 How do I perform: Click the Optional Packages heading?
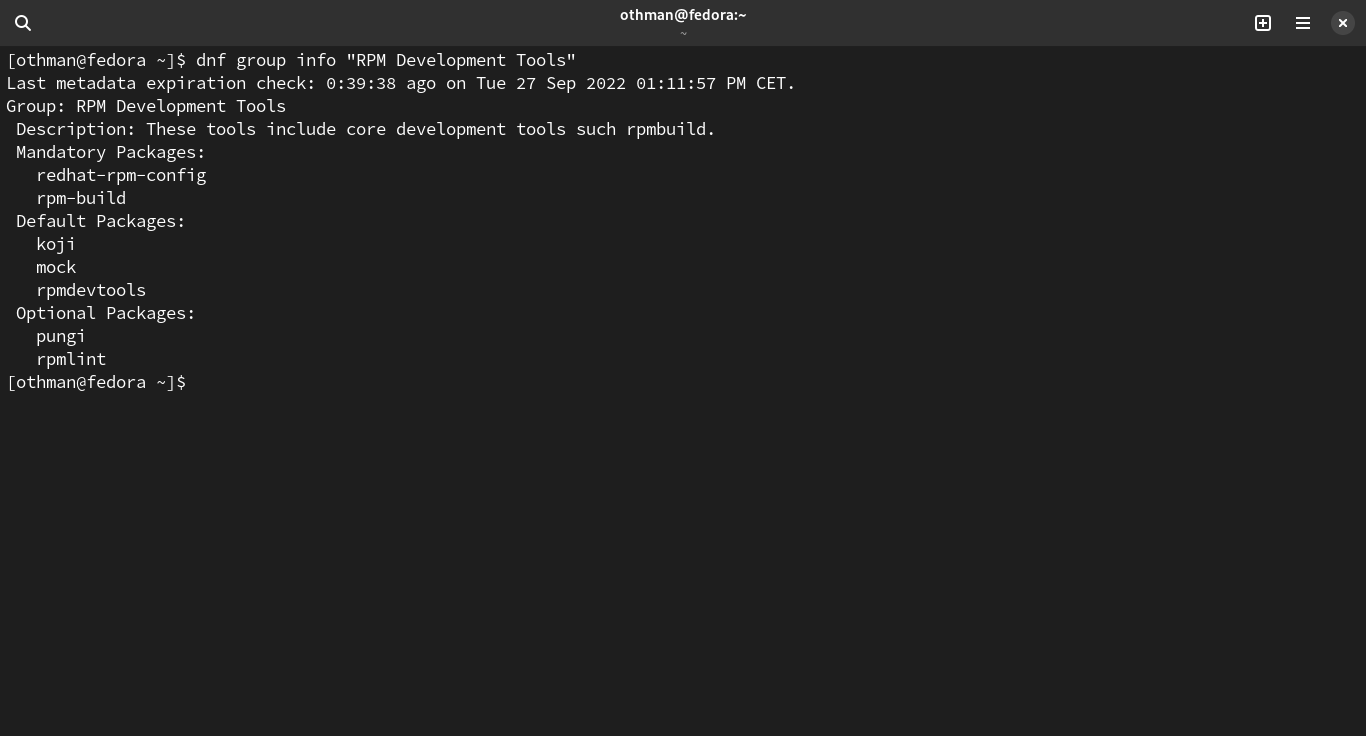tap(105, 313)
